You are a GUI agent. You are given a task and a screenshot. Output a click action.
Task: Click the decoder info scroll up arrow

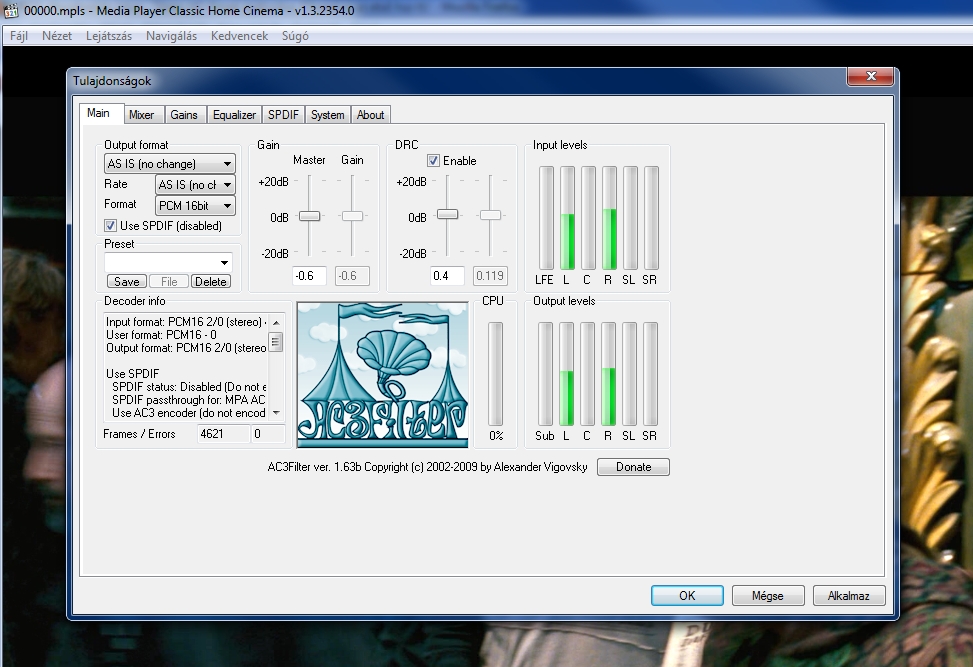[276, 323]
